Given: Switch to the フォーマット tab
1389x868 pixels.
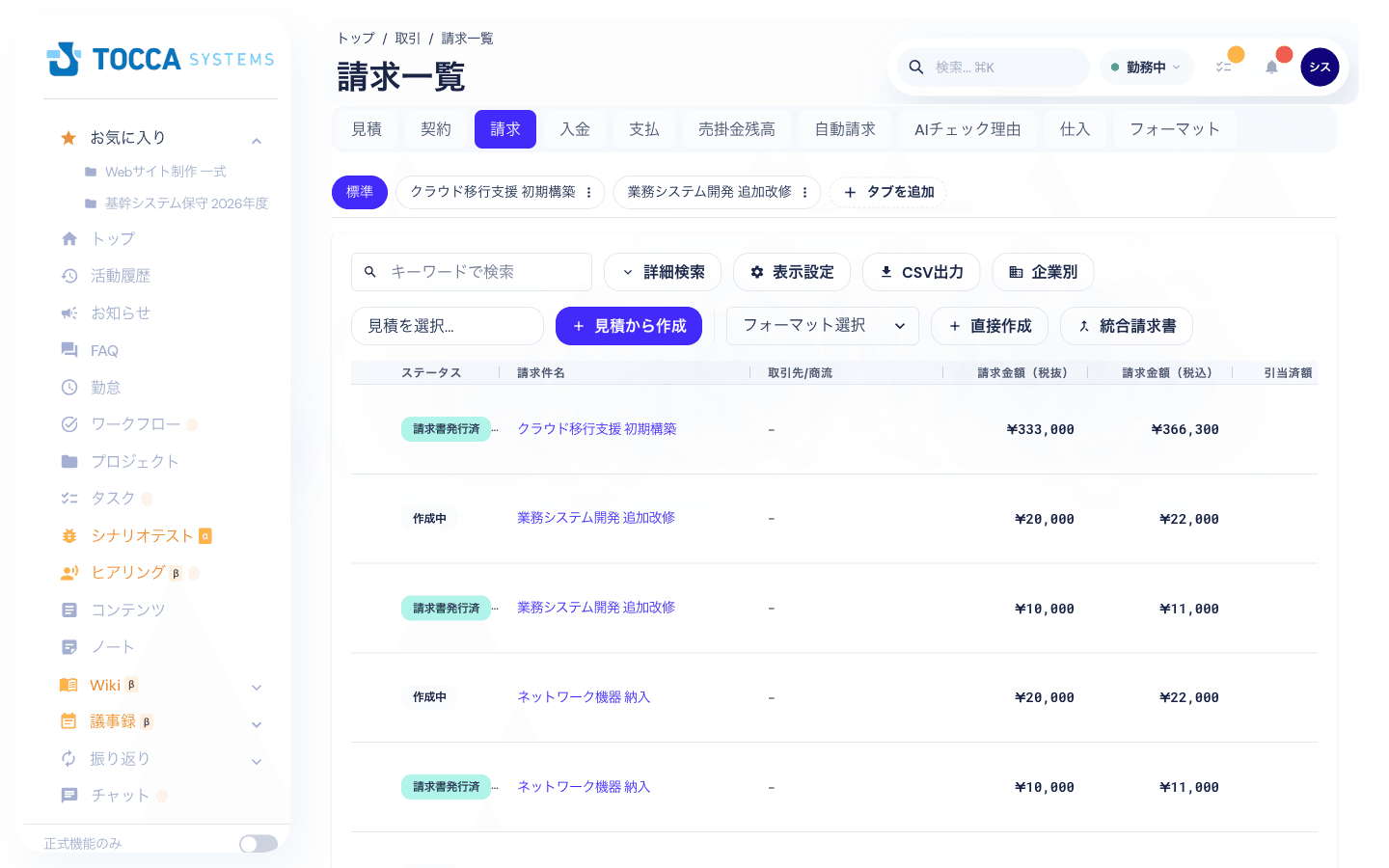Looking at the screenshot, I should [x=1175, y=129].
